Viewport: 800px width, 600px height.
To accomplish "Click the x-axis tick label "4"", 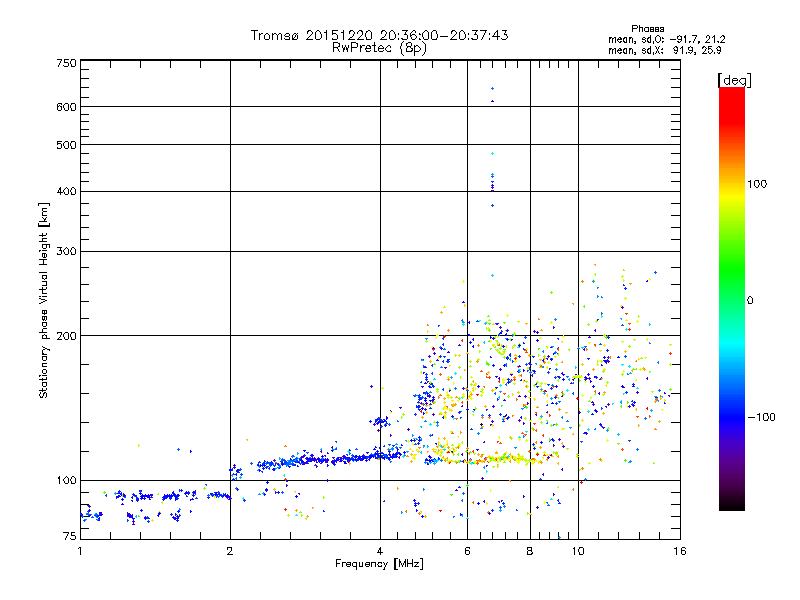I will 380,551.
